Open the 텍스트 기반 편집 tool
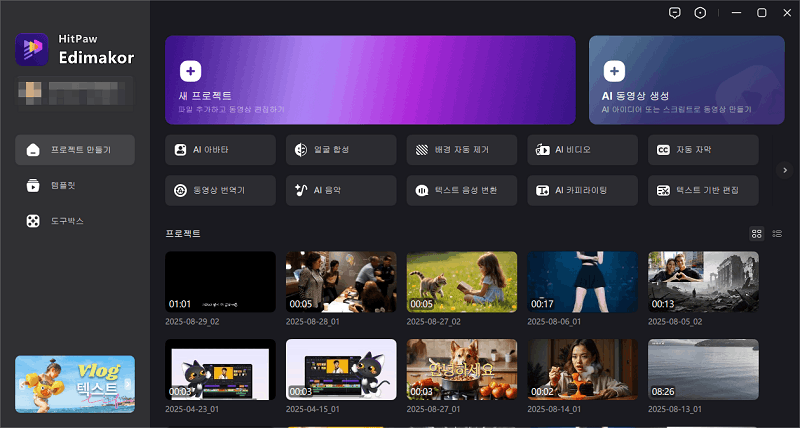800x428 pixels. click(703, 190)
